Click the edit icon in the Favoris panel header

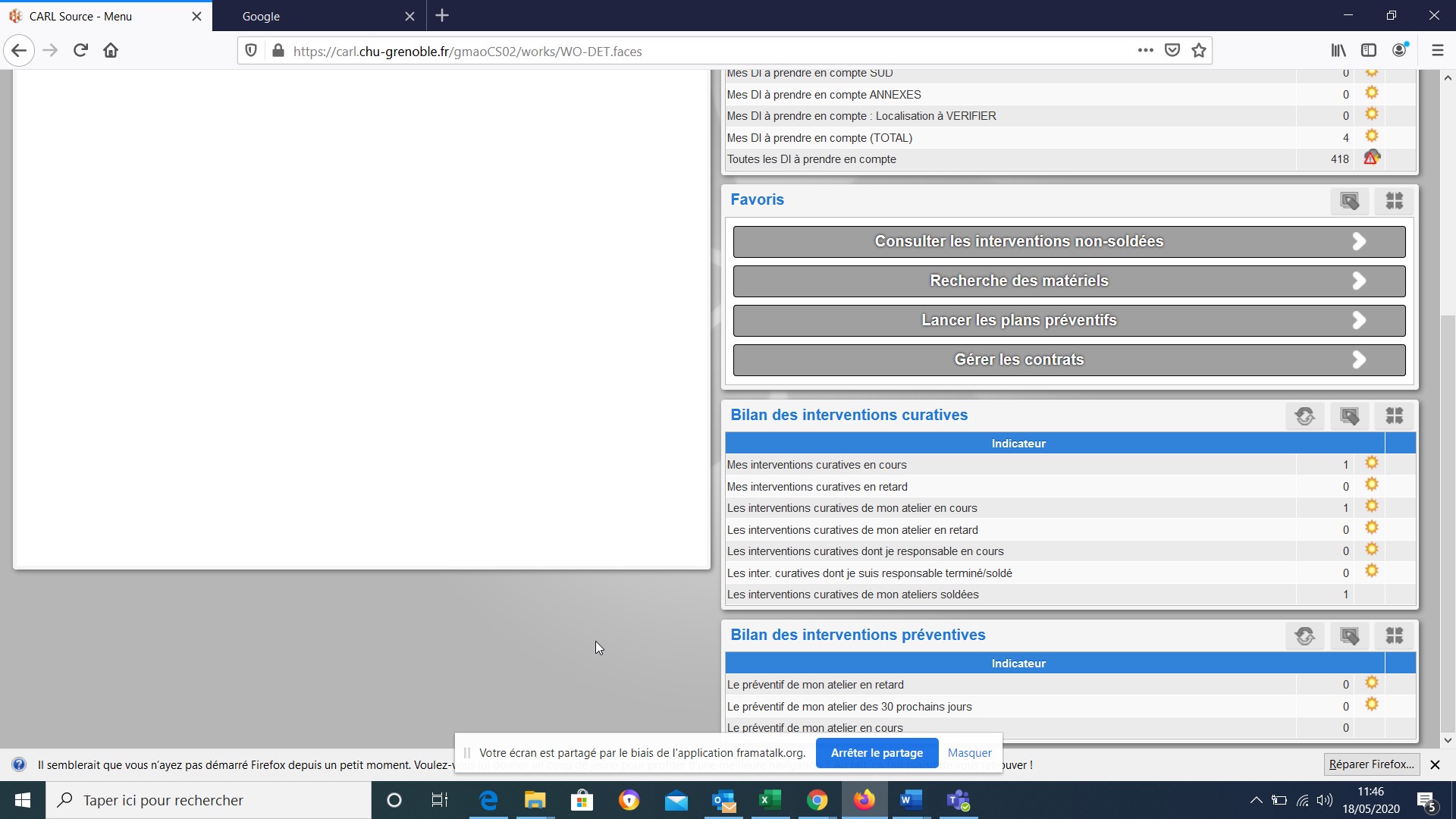(x=1349, y=201)
